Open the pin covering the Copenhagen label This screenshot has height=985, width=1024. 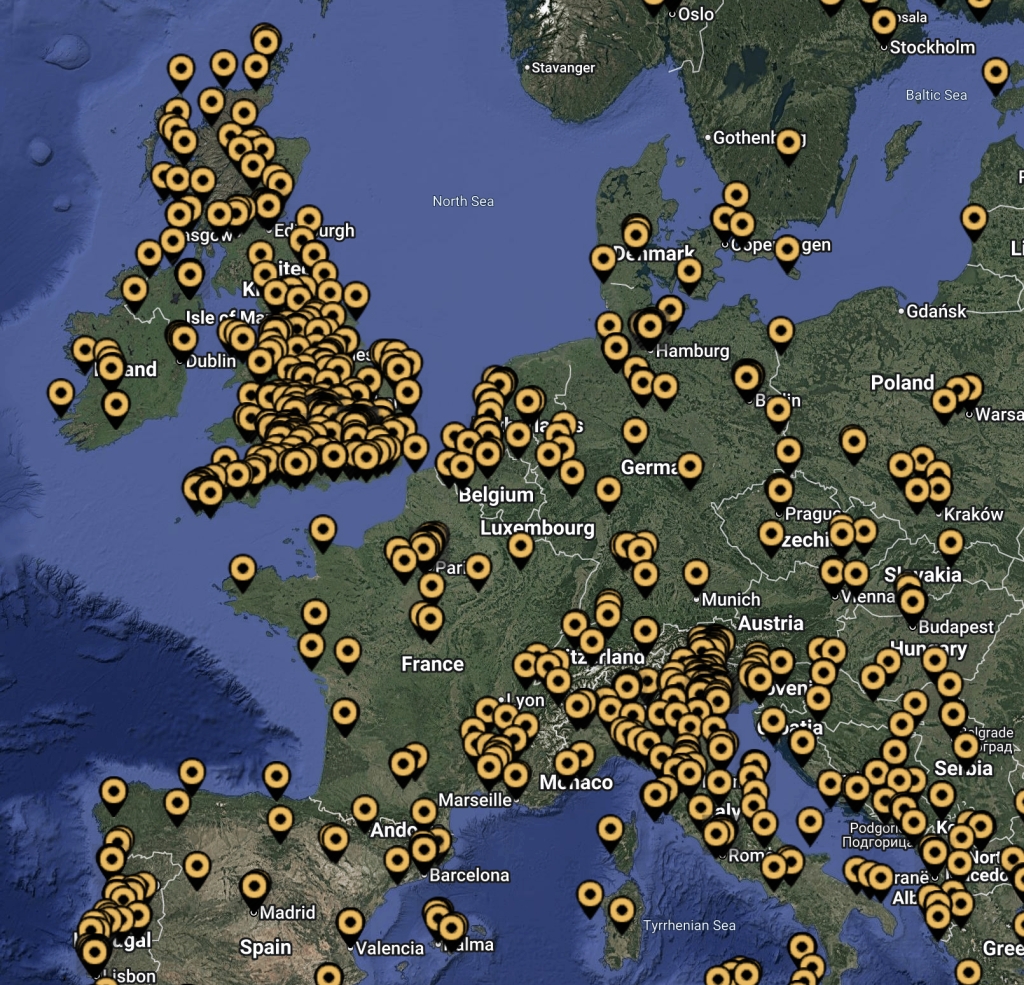click(787, 253)
